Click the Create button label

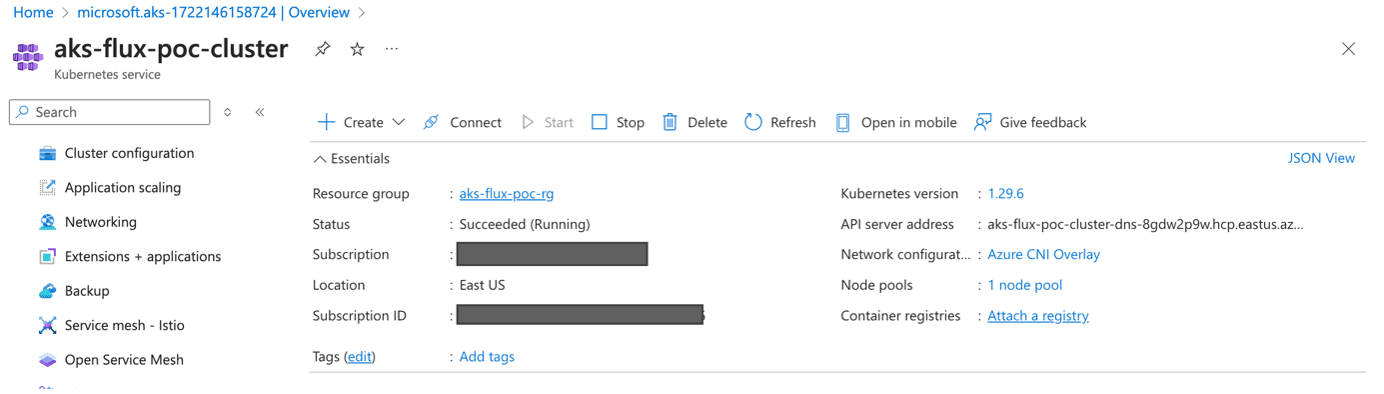pyautogui.click(x=364, y=122)
